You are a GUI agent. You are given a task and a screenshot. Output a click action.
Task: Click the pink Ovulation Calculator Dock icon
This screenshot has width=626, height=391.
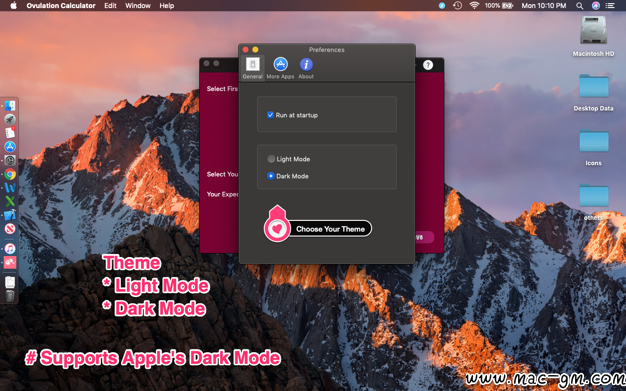coord(10,262)
